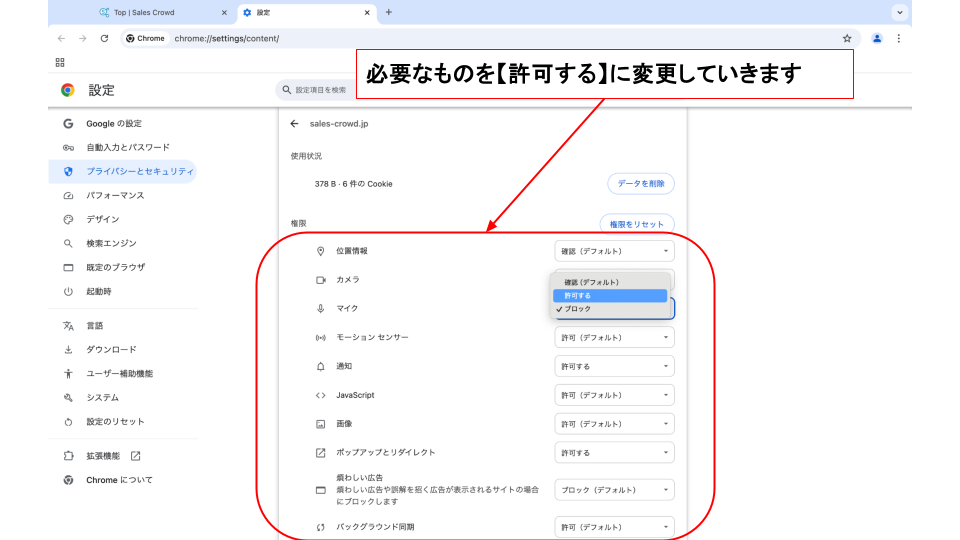Expand the 位置情報 permission dropdown

click(614, 251)
